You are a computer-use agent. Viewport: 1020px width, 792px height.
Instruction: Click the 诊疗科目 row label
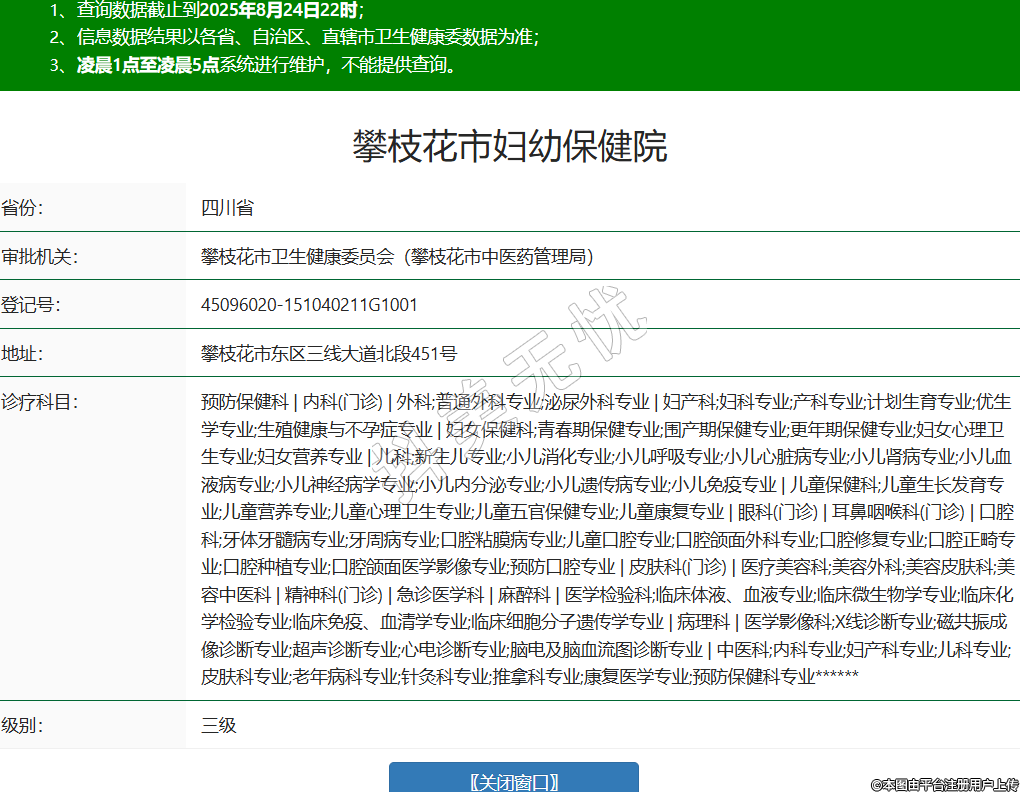(x=40, y=402)
